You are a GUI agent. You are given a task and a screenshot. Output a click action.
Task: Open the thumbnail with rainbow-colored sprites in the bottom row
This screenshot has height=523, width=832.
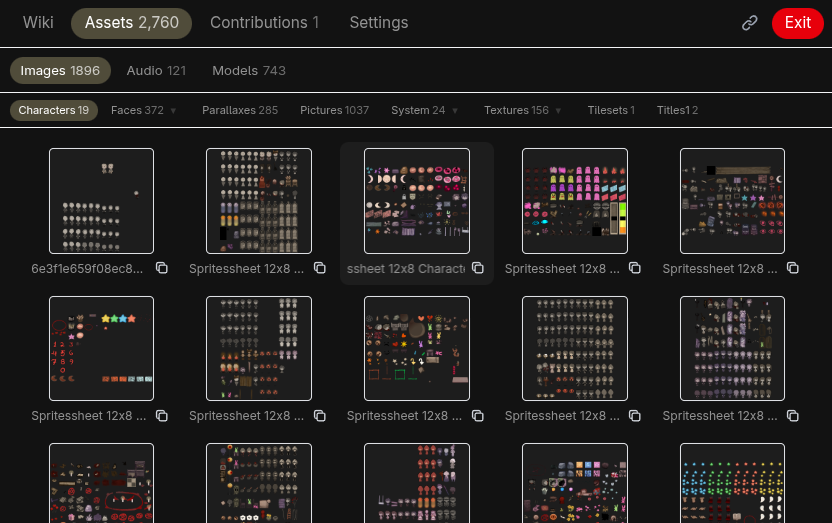(x=732, y=483)
